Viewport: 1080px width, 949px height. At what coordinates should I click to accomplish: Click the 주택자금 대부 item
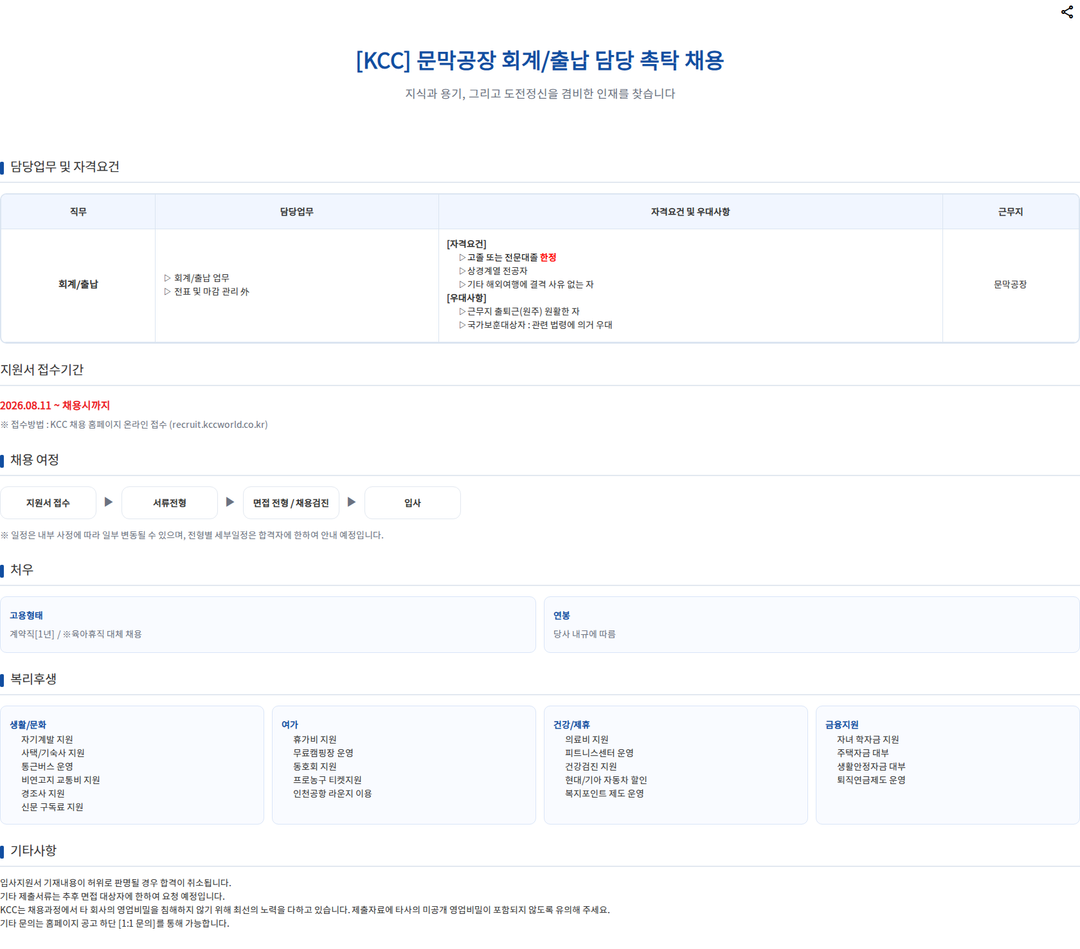[863, 753]
